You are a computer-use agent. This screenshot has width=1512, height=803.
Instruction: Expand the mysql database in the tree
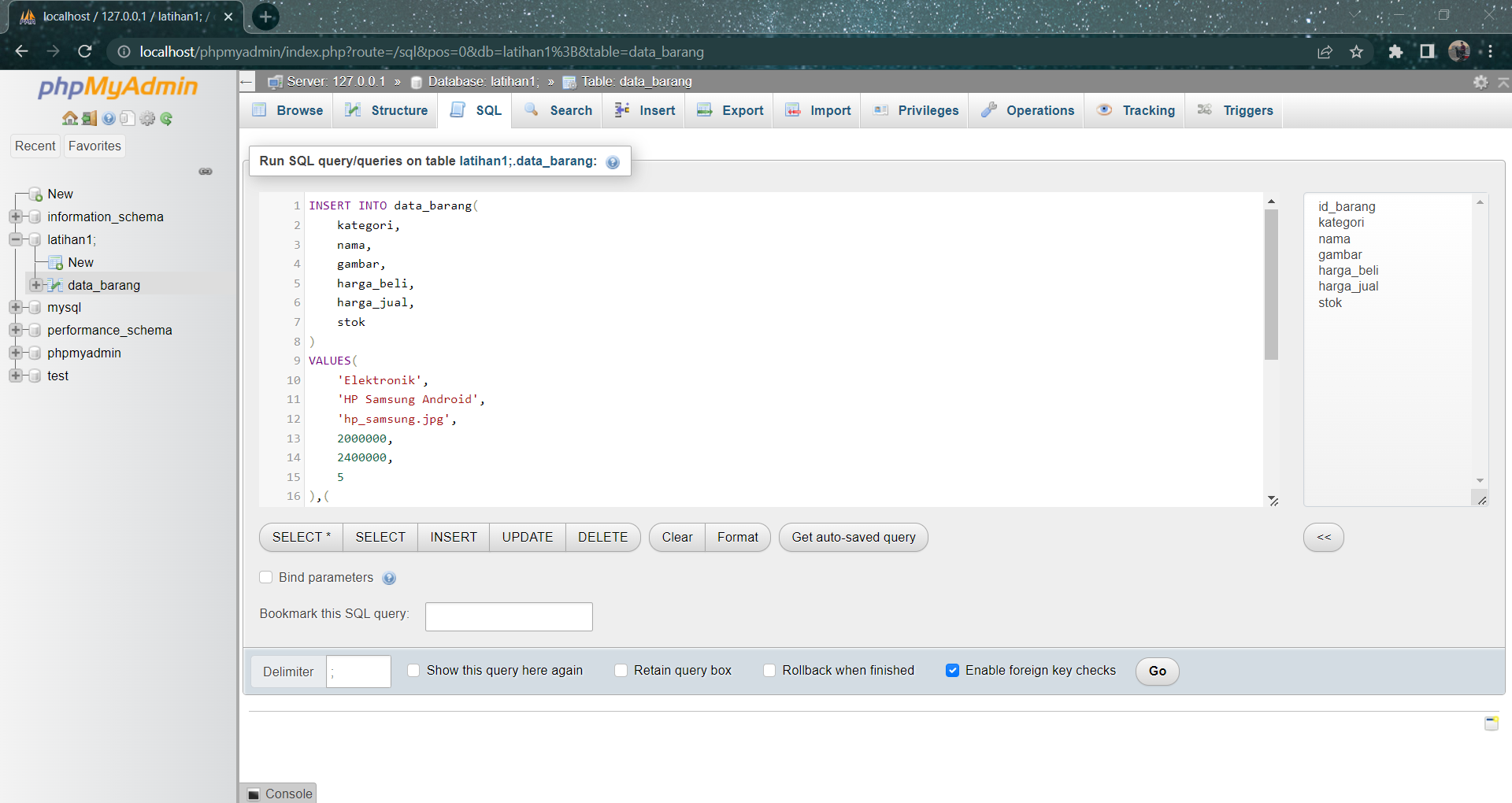17,307
